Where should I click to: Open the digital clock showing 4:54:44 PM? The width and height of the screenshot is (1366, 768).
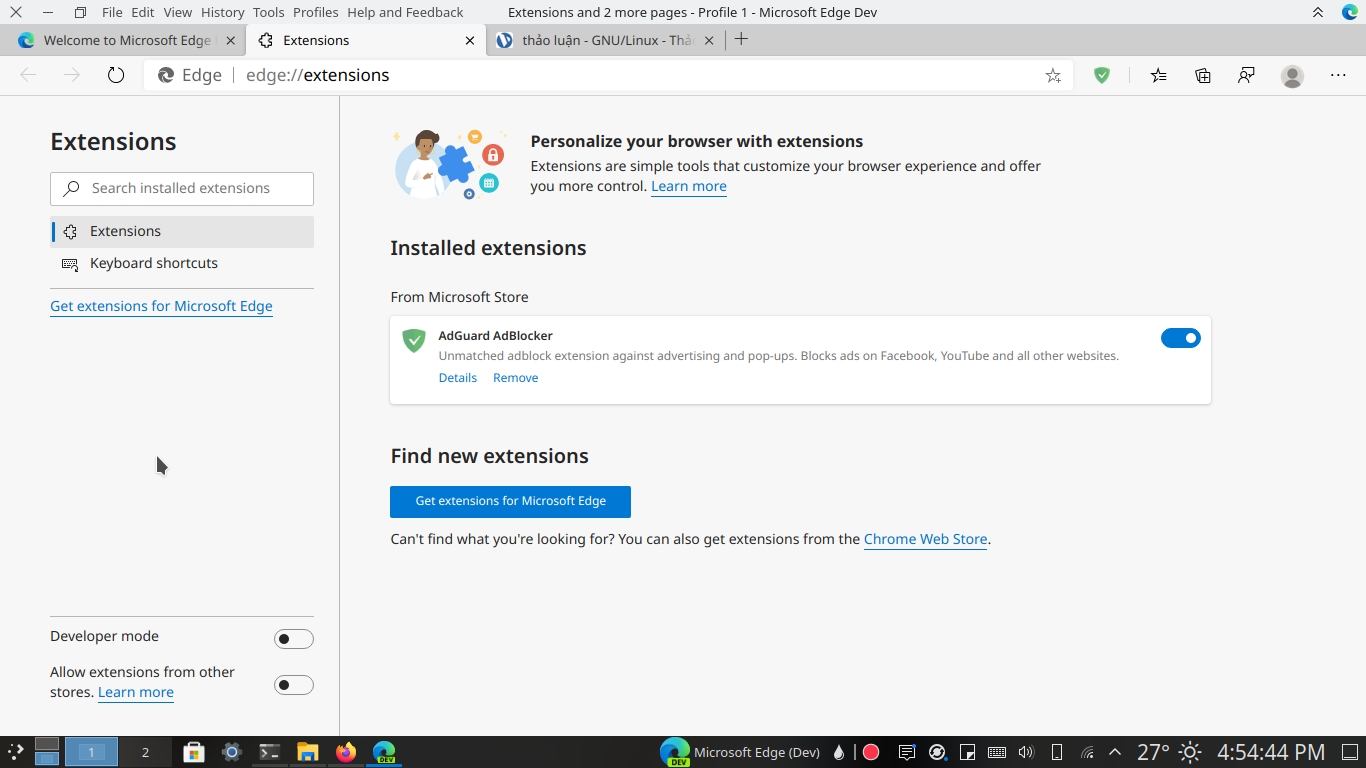tap(1271, 752)
